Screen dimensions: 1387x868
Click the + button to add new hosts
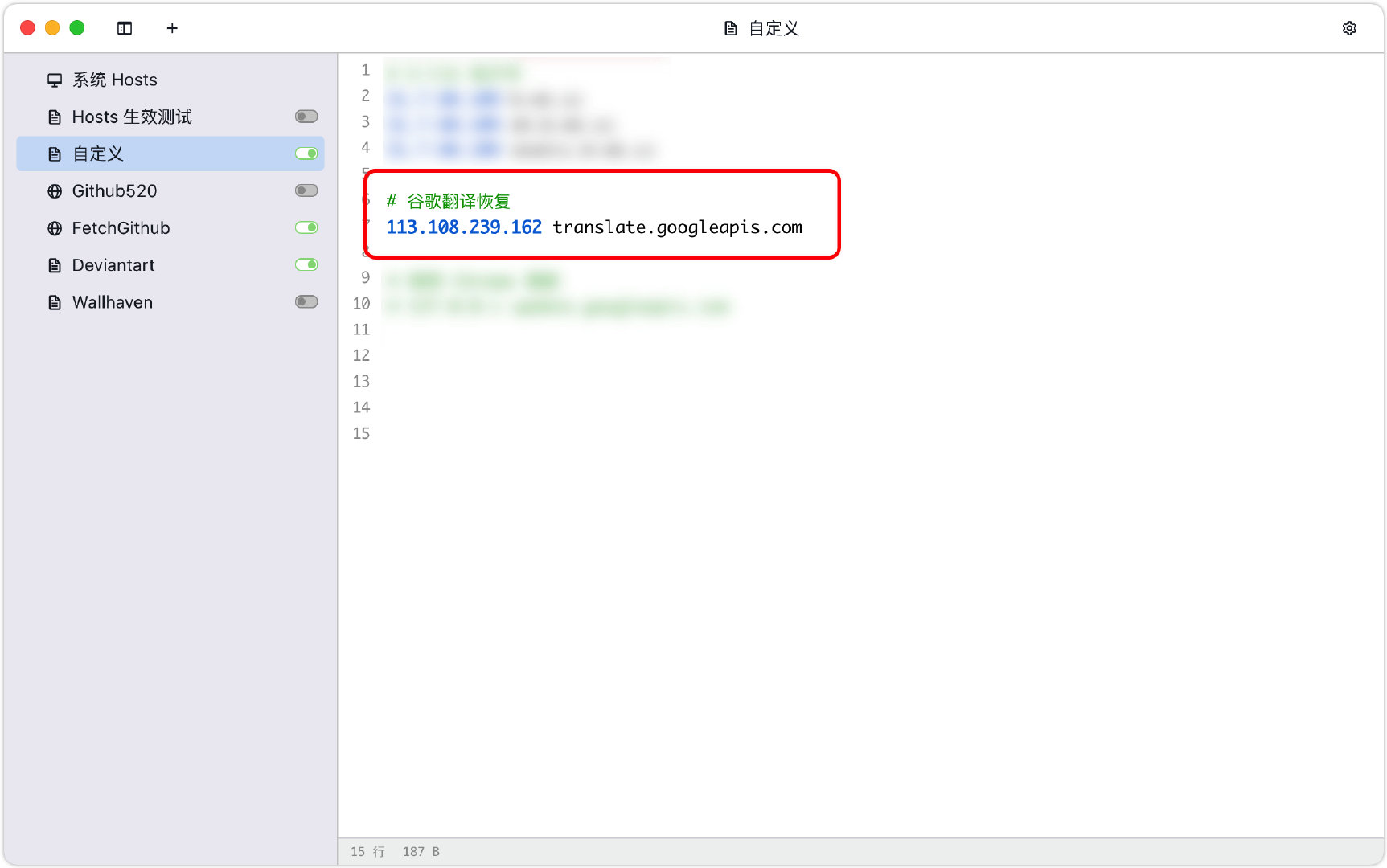tap(172, 27)
